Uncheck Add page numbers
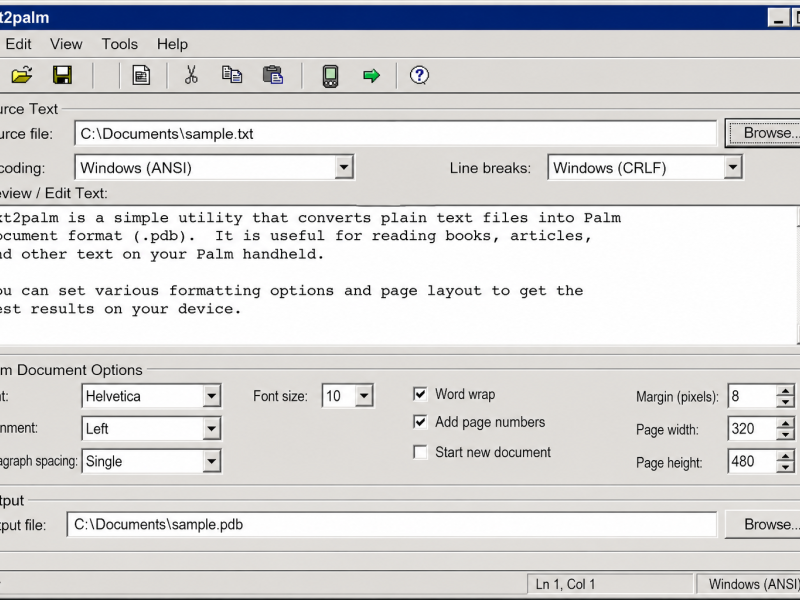Image resolution: width=800 pixels, height=600 pixels. point(420,422)
